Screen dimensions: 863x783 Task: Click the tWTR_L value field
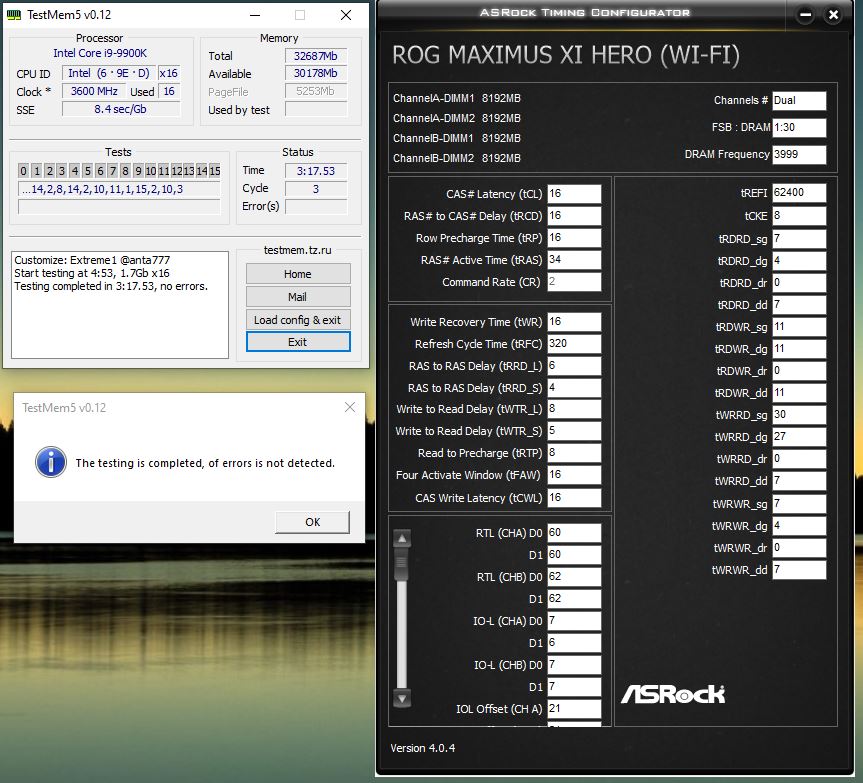click(574, 409)
